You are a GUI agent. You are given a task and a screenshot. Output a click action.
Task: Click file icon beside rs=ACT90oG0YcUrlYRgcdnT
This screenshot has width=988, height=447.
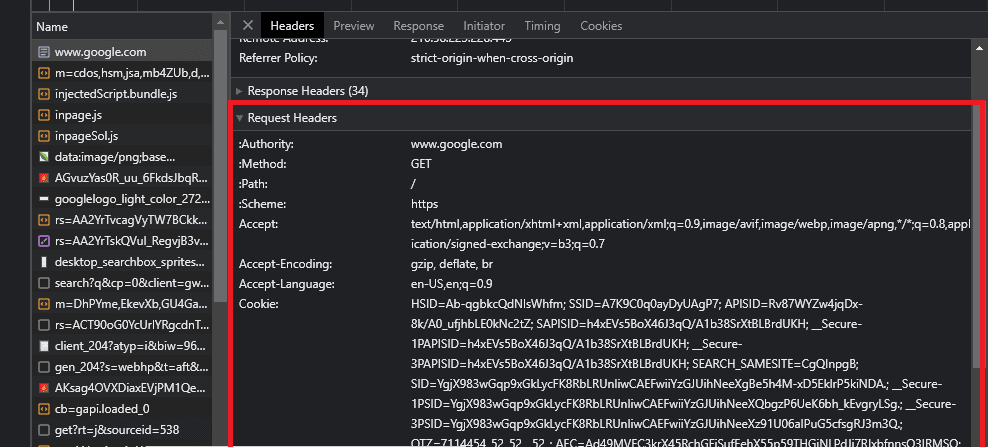coord(43,325)
